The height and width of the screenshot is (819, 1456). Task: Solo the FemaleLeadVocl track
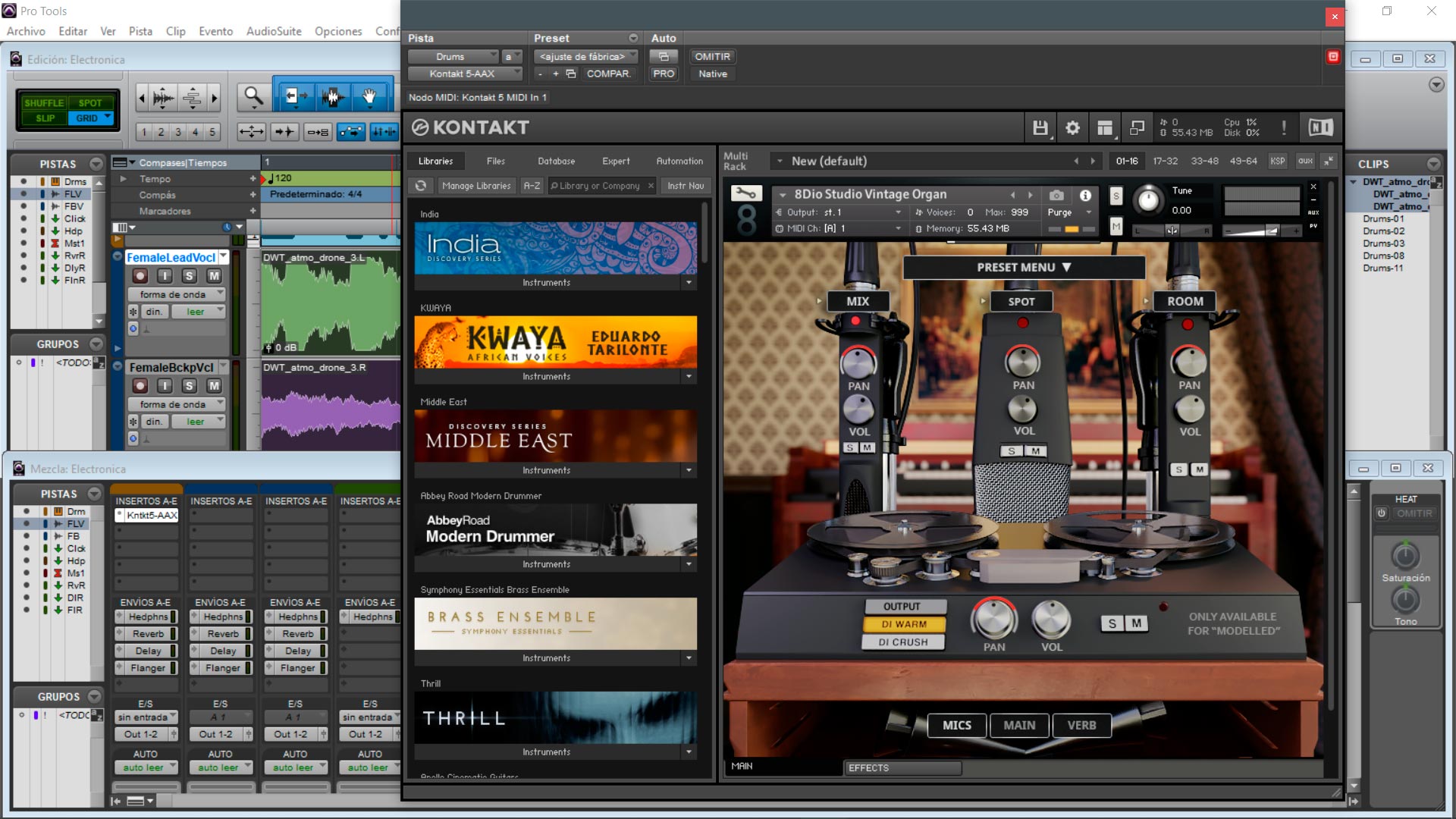(x=190, y=277)
